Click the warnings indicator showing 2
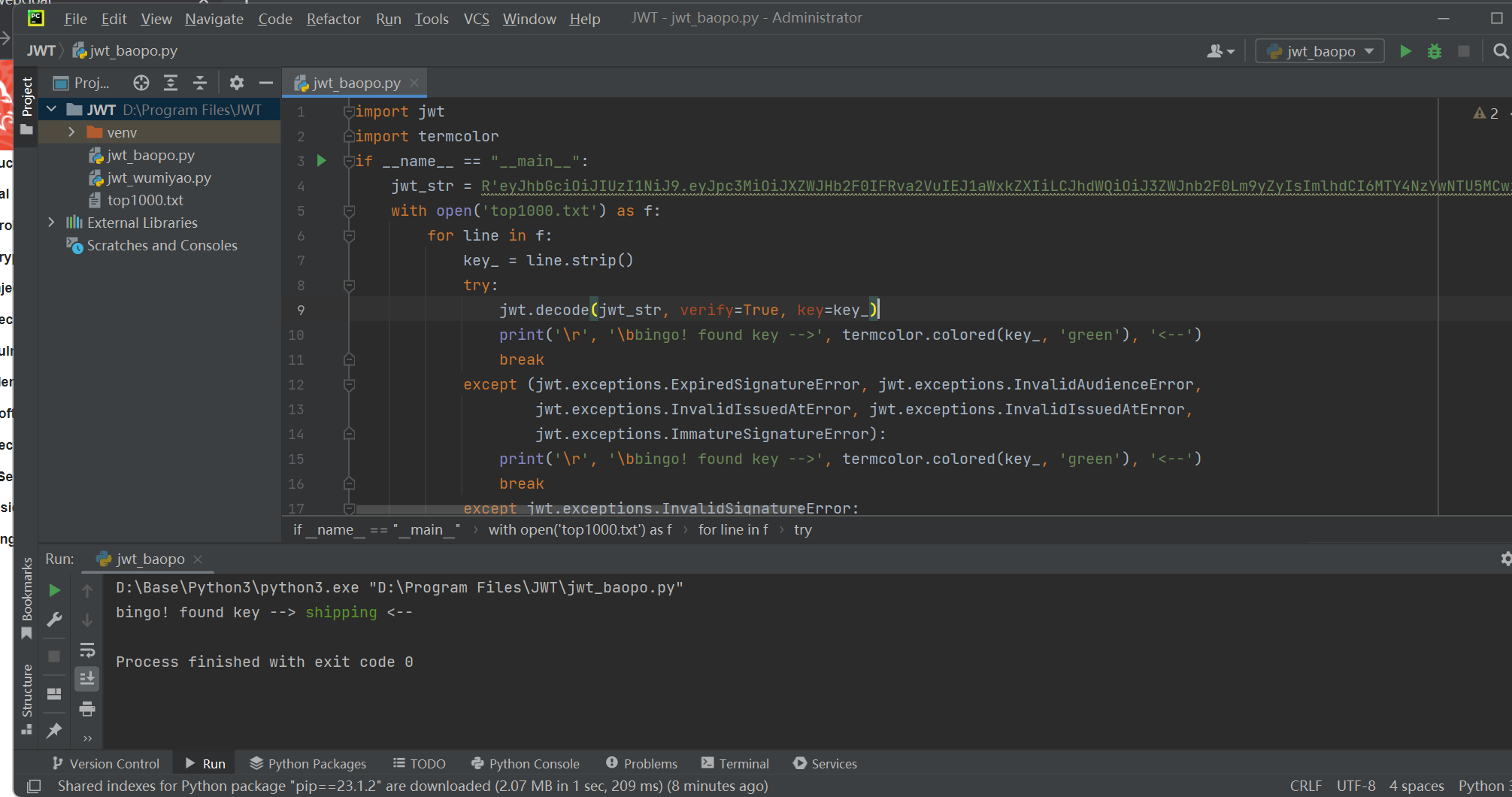This screenshot has width=1512, height=797. [1486, 113]
